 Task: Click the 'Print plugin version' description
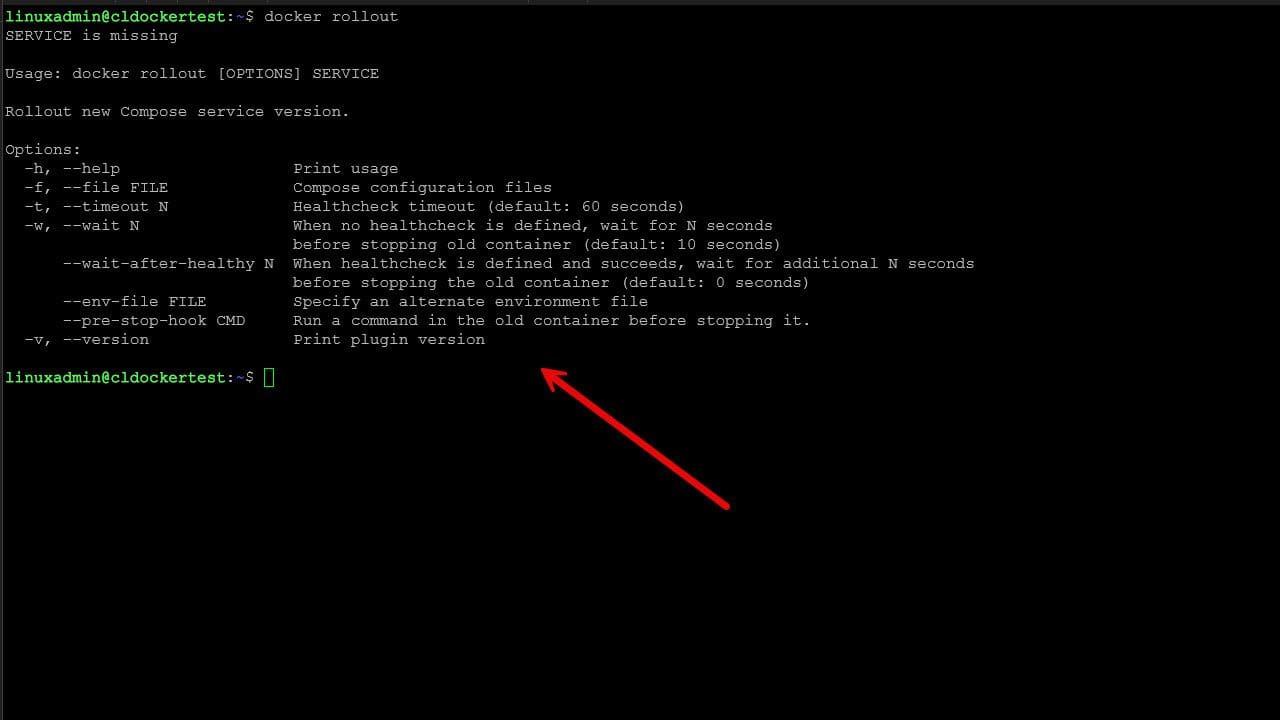click(389, 339)
